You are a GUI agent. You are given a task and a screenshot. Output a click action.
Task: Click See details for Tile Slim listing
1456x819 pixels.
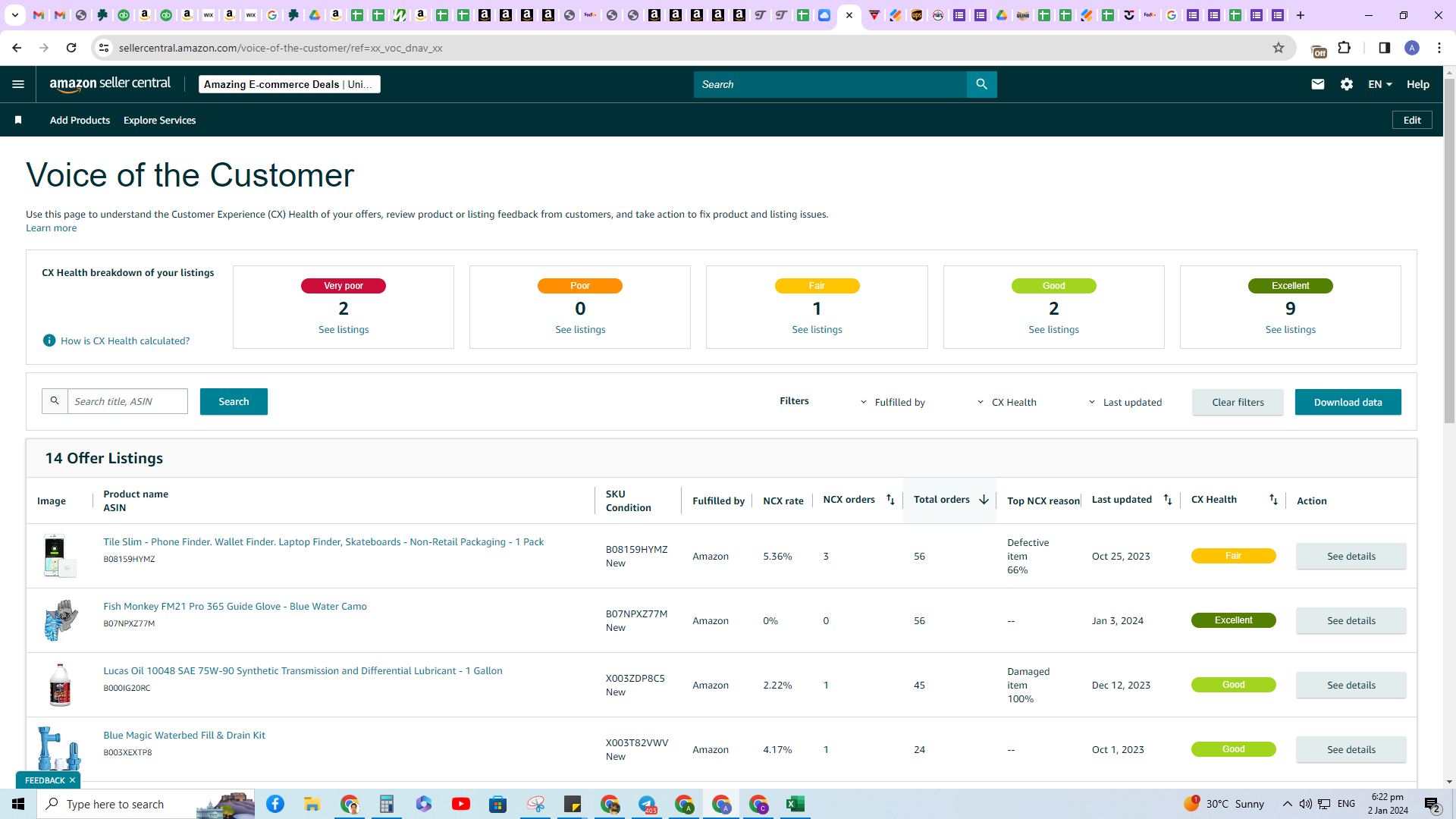pos(1351,556)
